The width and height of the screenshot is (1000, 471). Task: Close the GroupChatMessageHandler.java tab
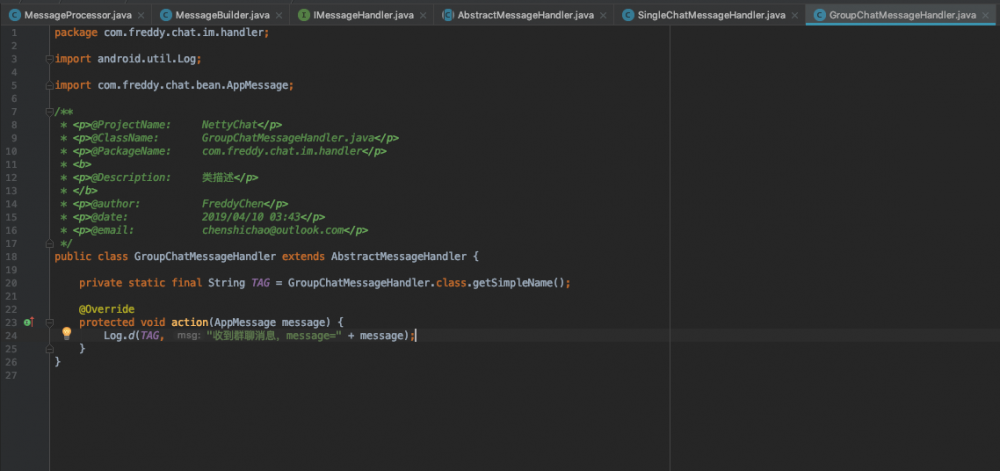987,15
